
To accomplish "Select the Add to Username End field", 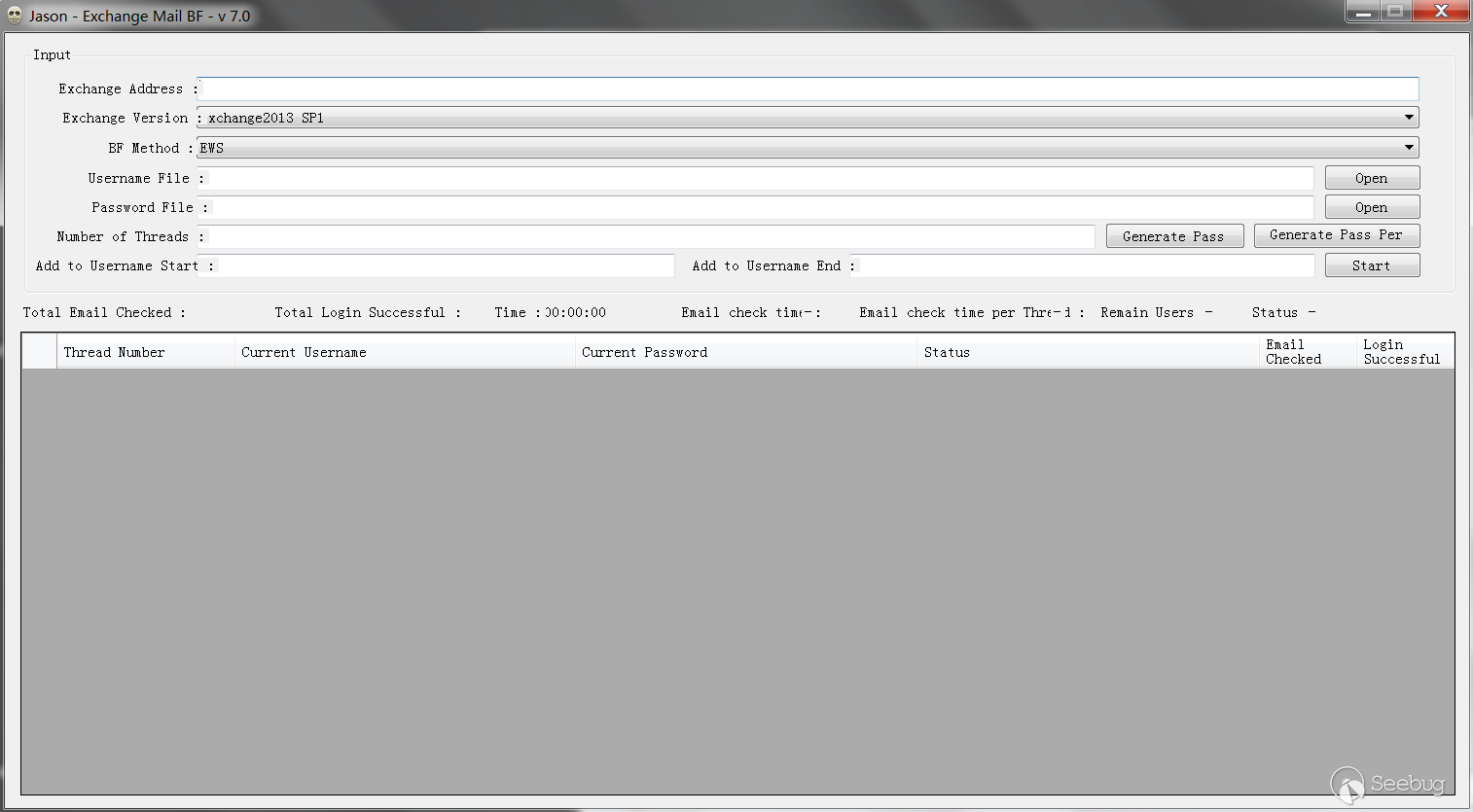I will (x=1082, y=265).
